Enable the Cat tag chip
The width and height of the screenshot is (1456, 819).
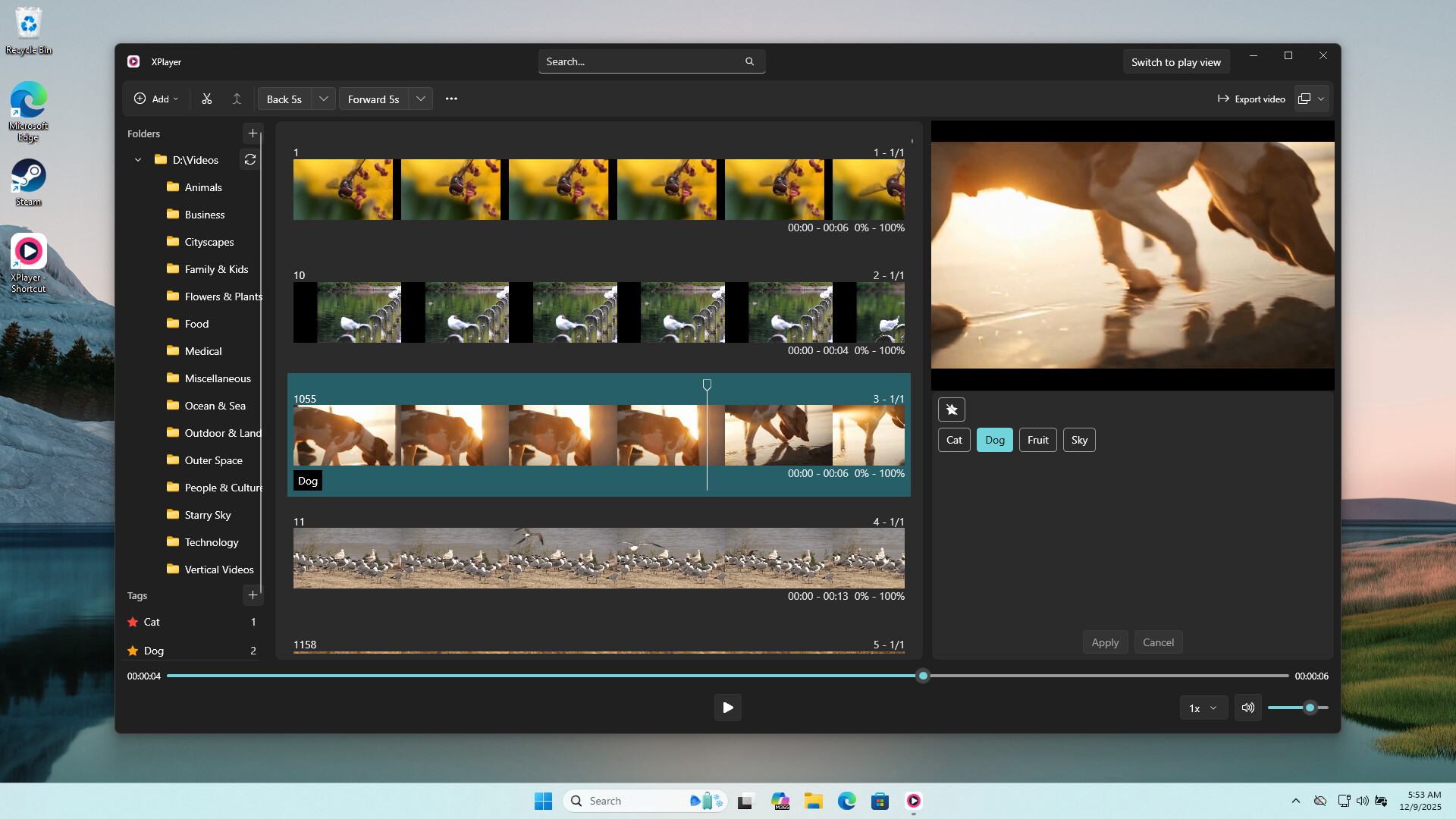click(953, 440)
